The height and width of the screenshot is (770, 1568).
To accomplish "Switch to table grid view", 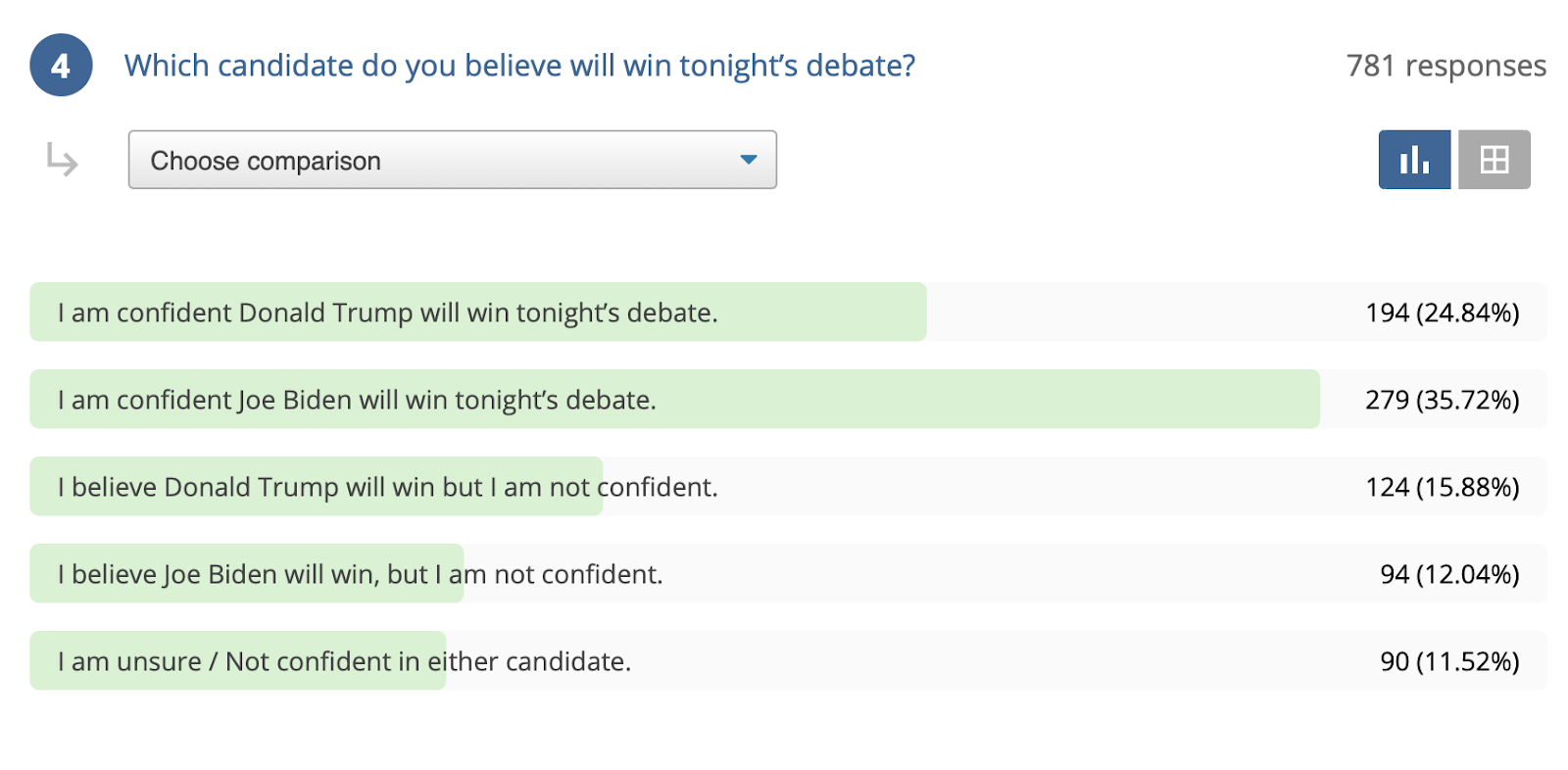I will point(1494,160).
